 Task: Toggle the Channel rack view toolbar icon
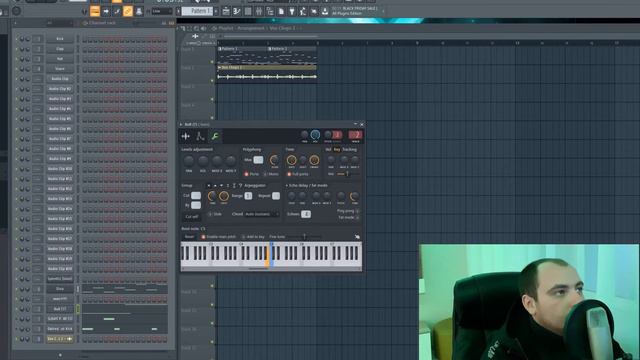[248, 11]
